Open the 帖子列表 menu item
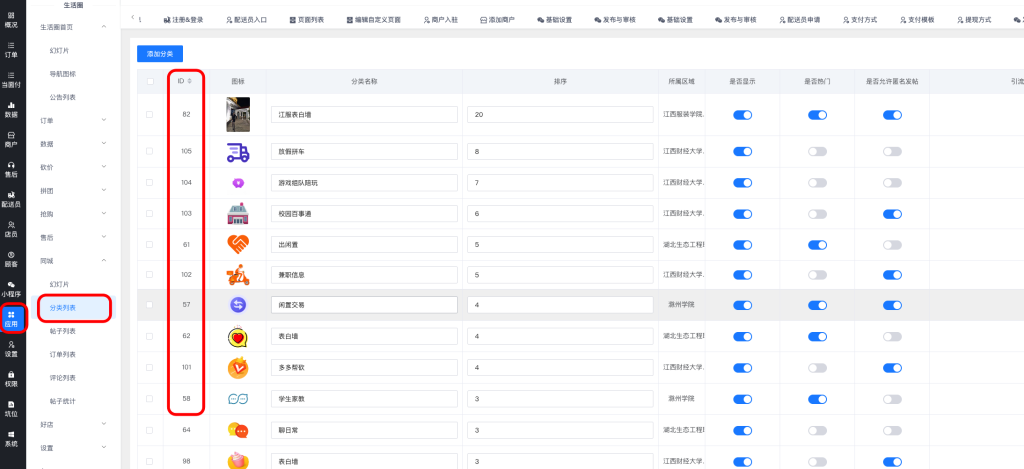This screenshot has width=1024, height=469. pos(63,331)
